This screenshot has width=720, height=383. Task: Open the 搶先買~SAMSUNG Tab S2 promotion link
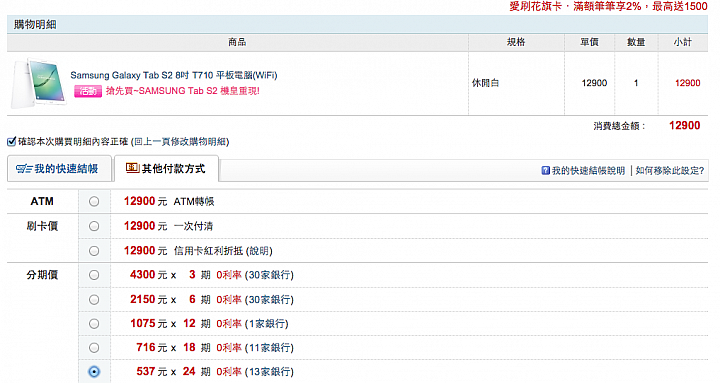point(183,91)
